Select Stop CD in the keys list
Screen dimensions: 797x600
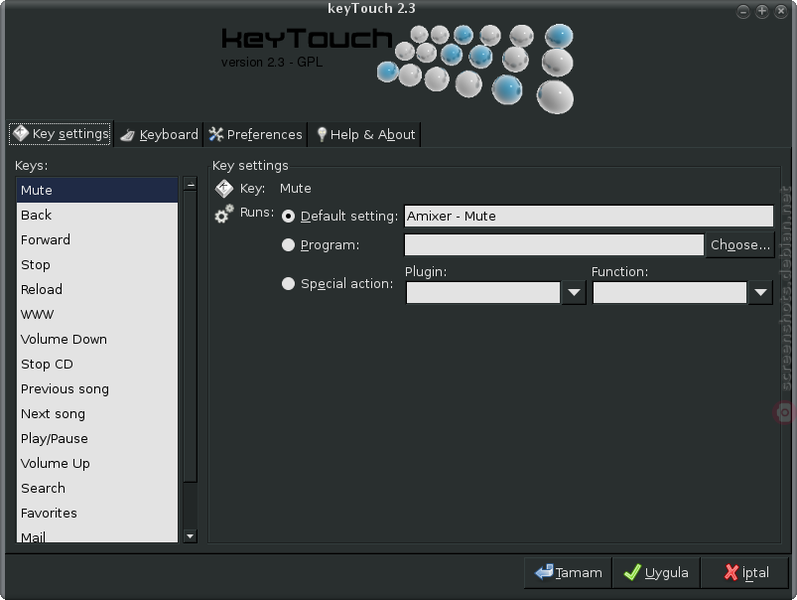pyautogui.click(x=97, y=364)
